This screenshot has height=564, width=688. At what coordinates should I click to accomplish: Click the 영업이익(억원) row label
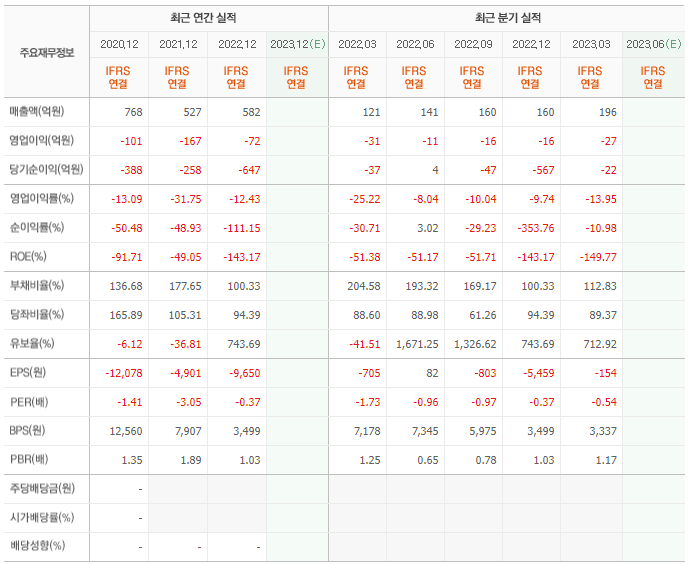click(x=42, y=140)
